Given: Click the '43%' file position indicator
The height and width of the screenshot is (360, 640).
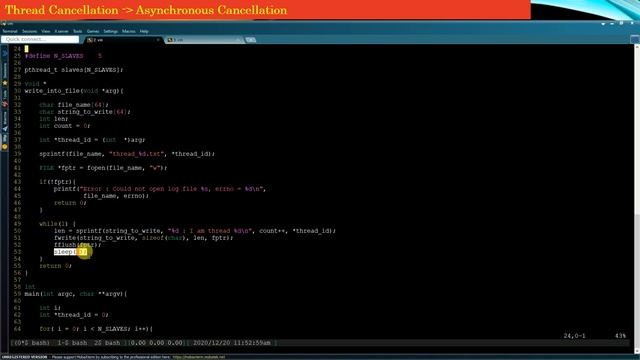Looking at the screenshot, I should 620,336.
